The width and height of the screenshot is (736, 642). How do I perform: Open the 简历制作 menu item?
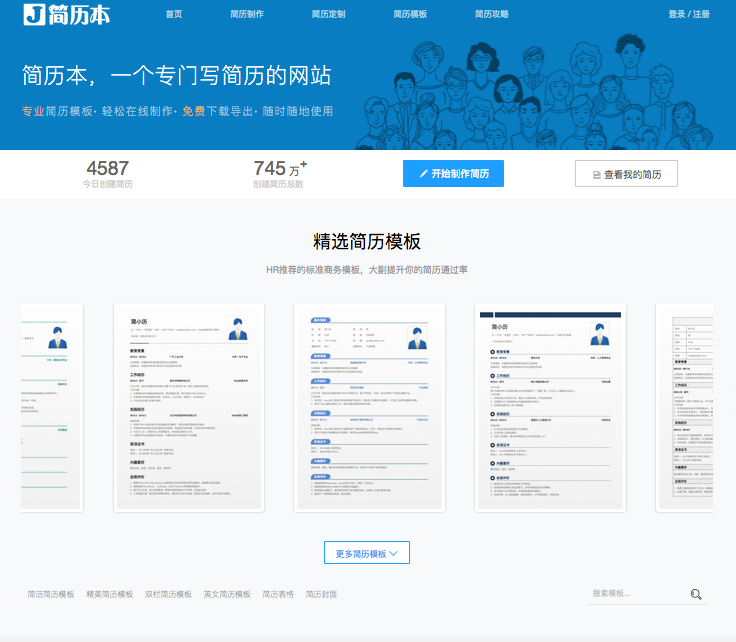(247, 14)
